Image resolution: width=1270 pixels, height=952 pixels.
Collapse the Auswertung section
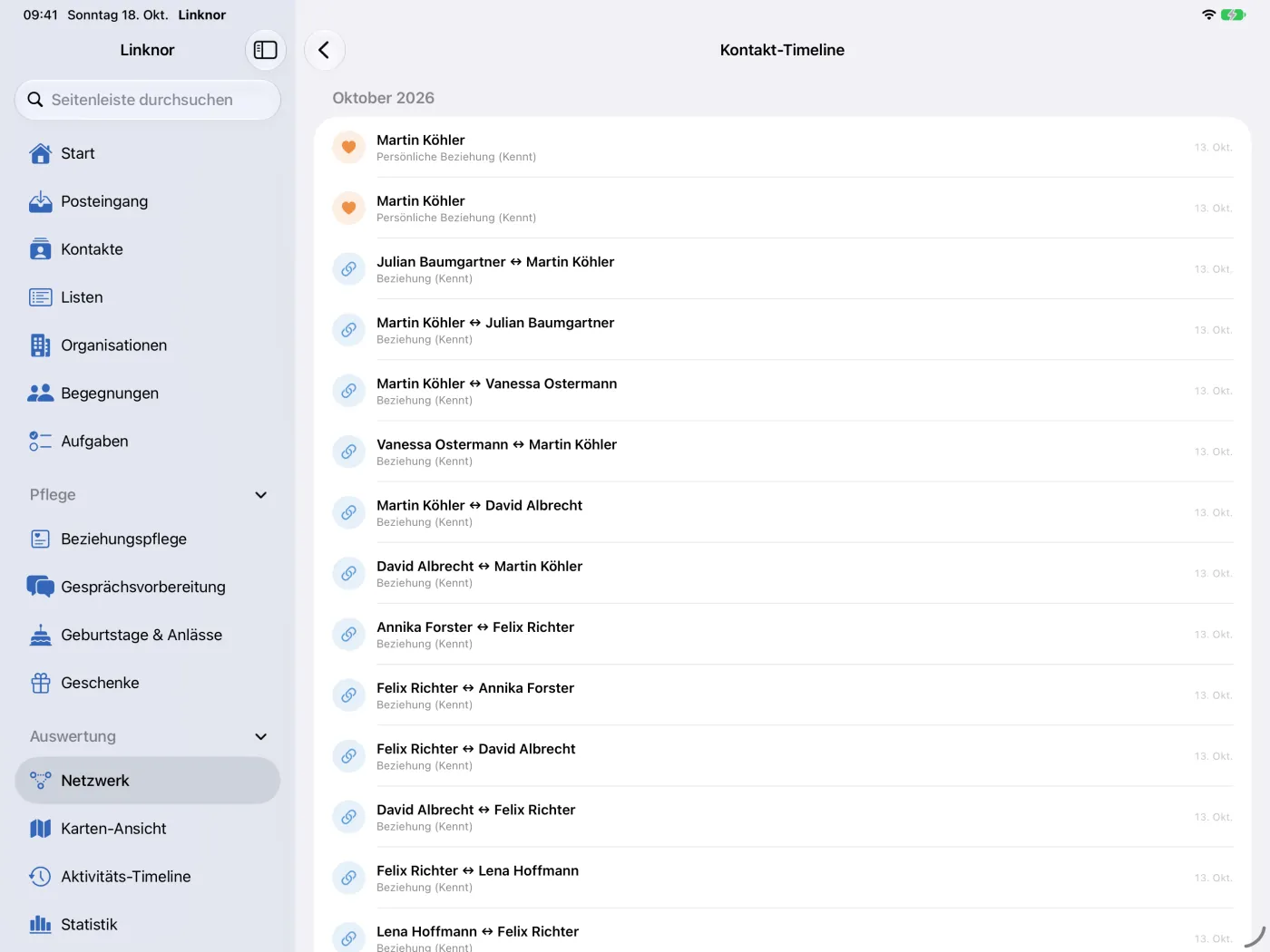(x=261, y=737)
